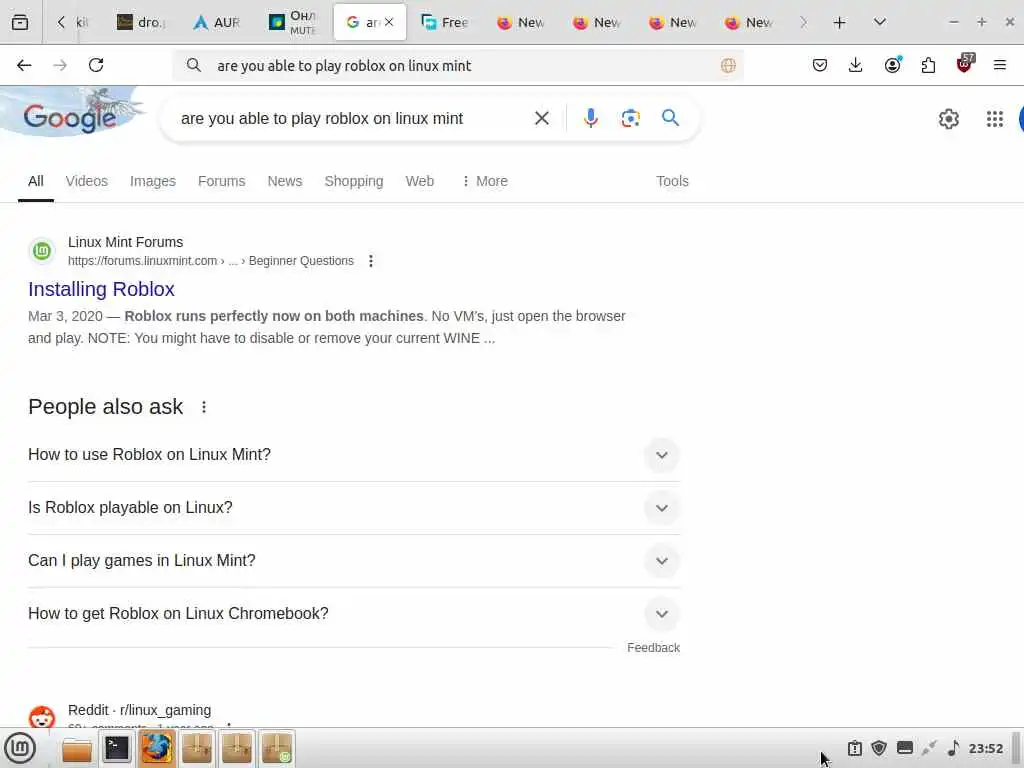Image resolution: width=1024 pixels, height=768 pixels.
Task: Send Feedback on People also ask
Action: (x=653, y=647)
